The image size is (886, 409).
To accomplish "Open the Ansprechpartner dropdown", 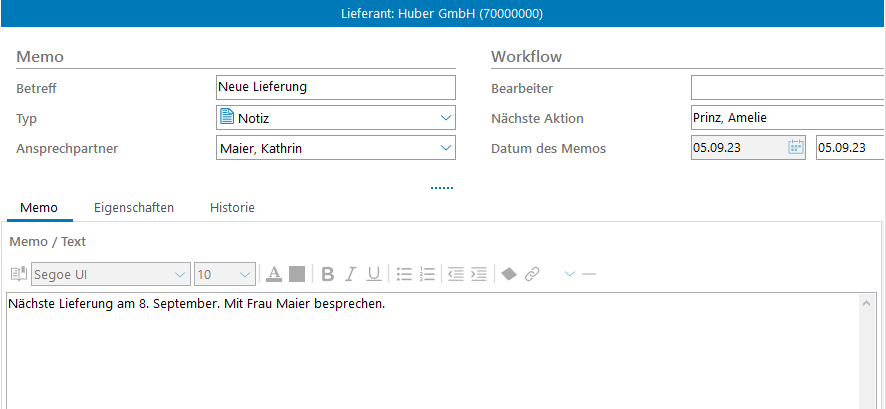I will (445, 149).
